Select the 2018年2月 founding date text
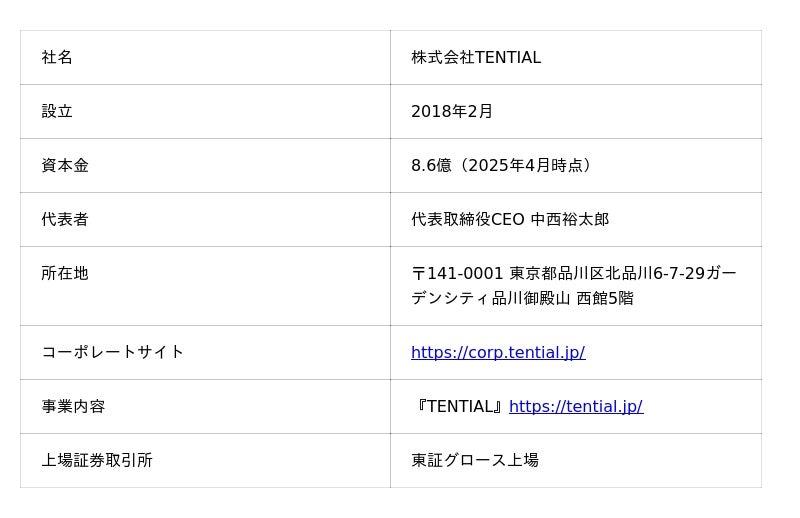This screenshot has height=518, width=800. [451, 112]
